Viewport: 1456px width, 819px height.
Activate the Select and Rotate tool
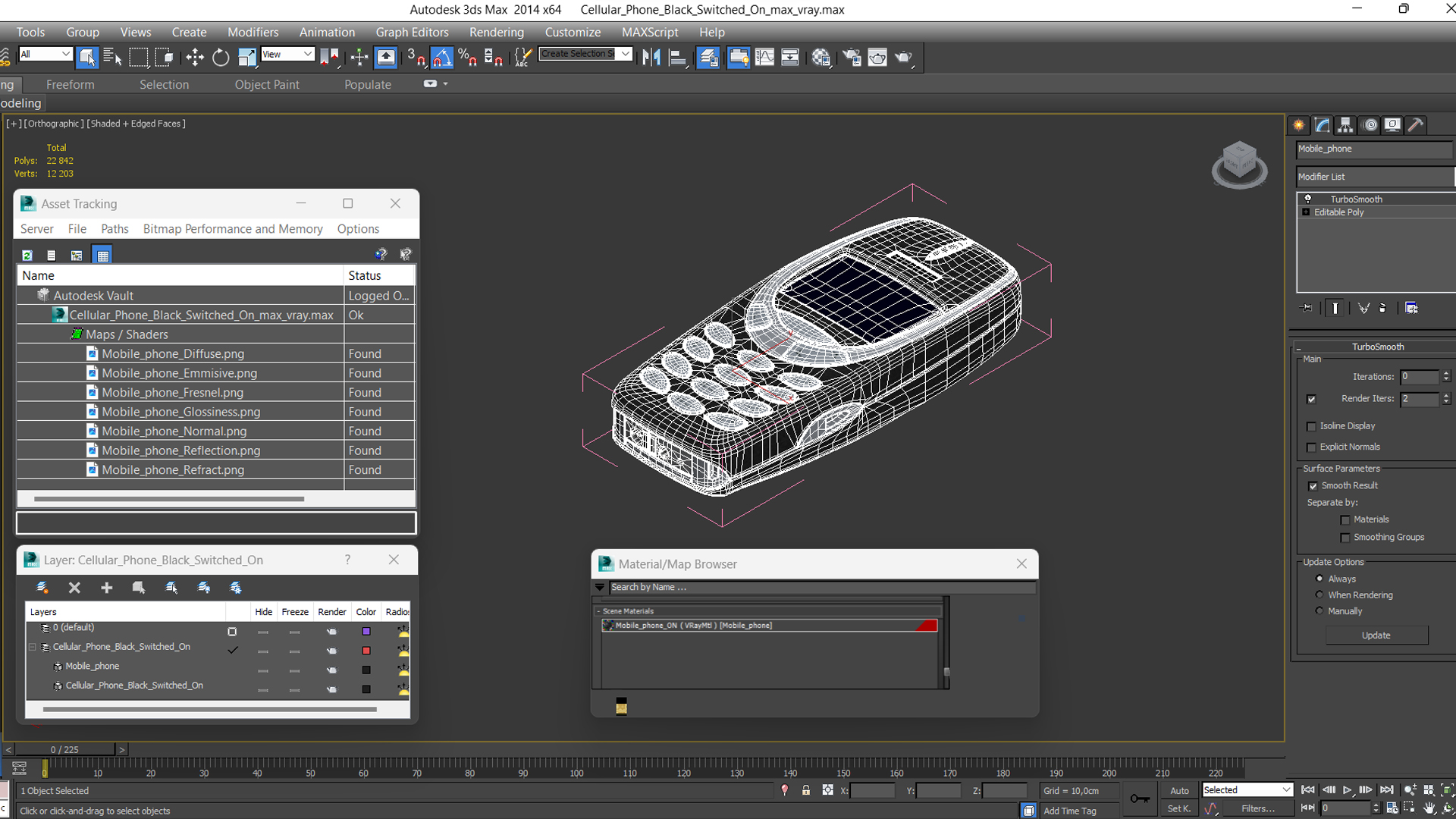[221, 58]
